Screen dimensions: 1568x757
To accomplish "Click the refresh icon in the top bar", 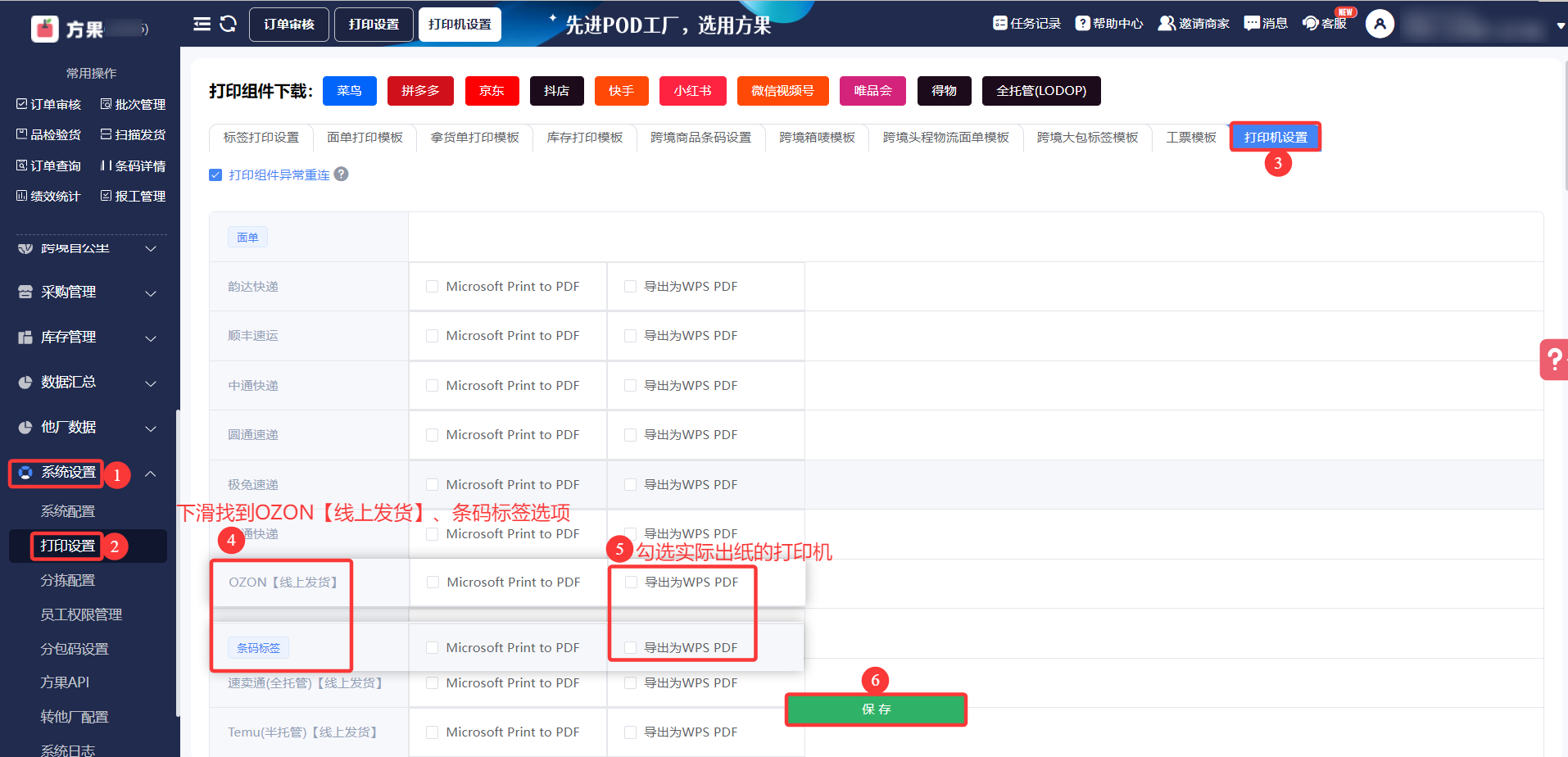I will [229, 24].
